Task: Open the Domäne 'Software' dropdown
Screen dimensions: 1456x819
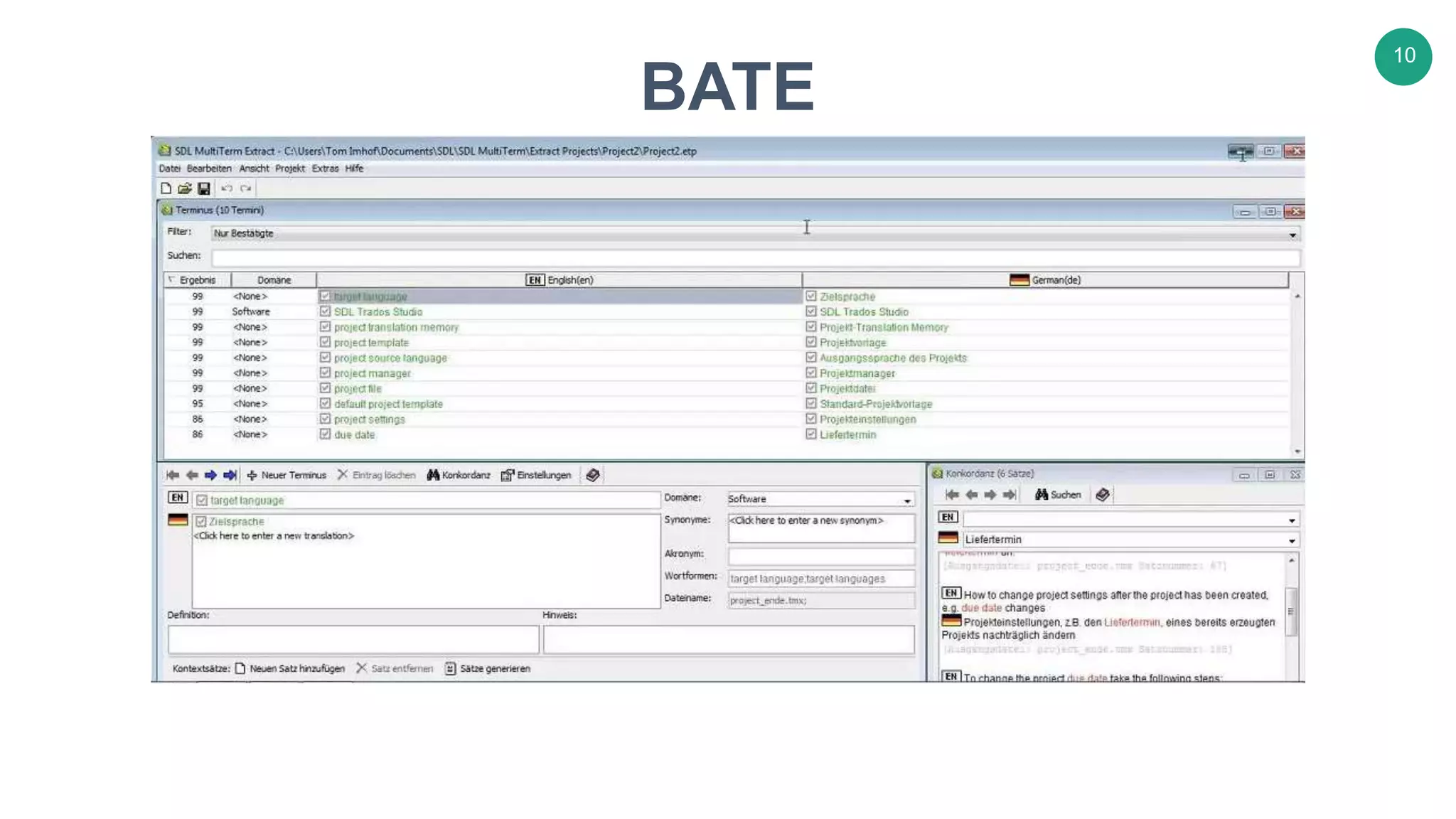Action: tap(907, 500)
